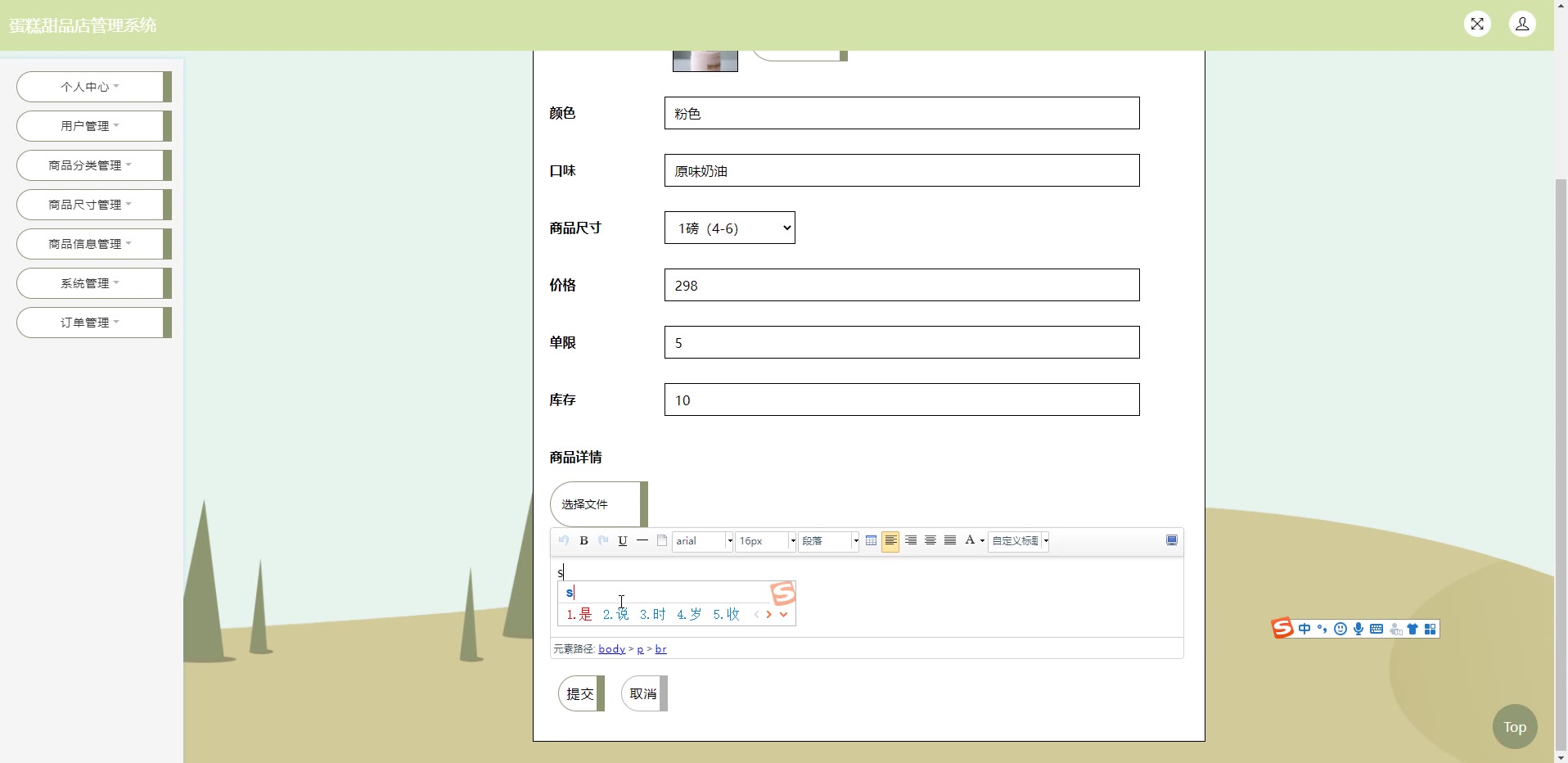Click the product image thumbnail
Image resolution: width=1568 pixels, height=763 pixels.
click(x=705, y=61)
